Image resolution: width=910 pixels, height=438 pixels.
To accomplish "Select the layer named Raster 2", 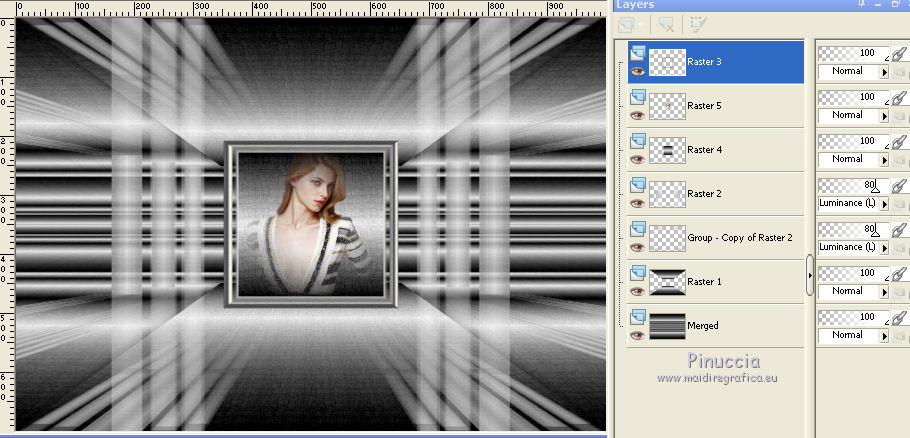I will tap(704, 194).
